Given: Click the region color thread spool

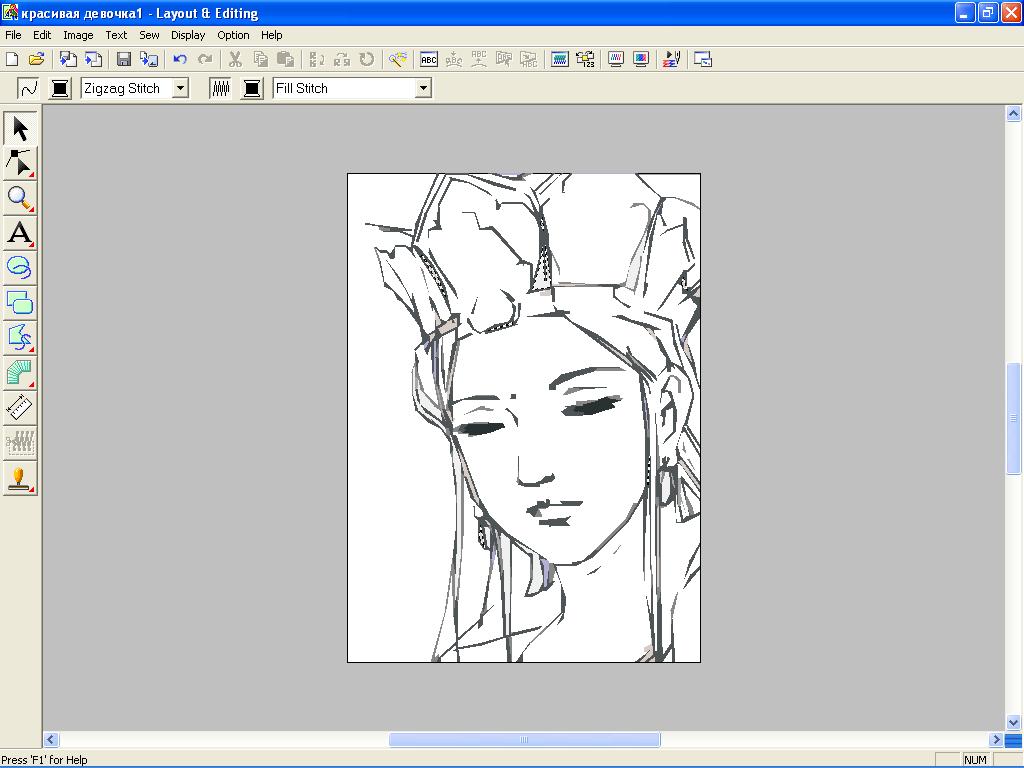Looking at the screenshot, I should coord(252,88).
